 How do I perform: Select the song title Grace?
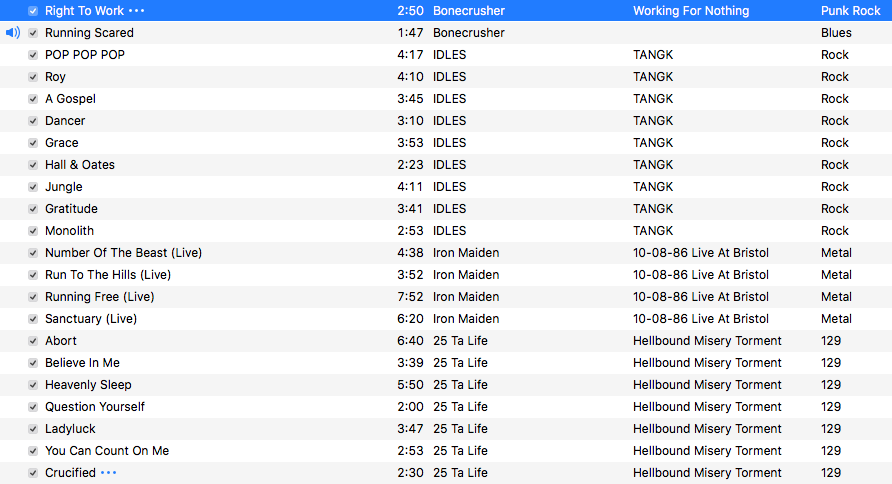pos(61,143)
